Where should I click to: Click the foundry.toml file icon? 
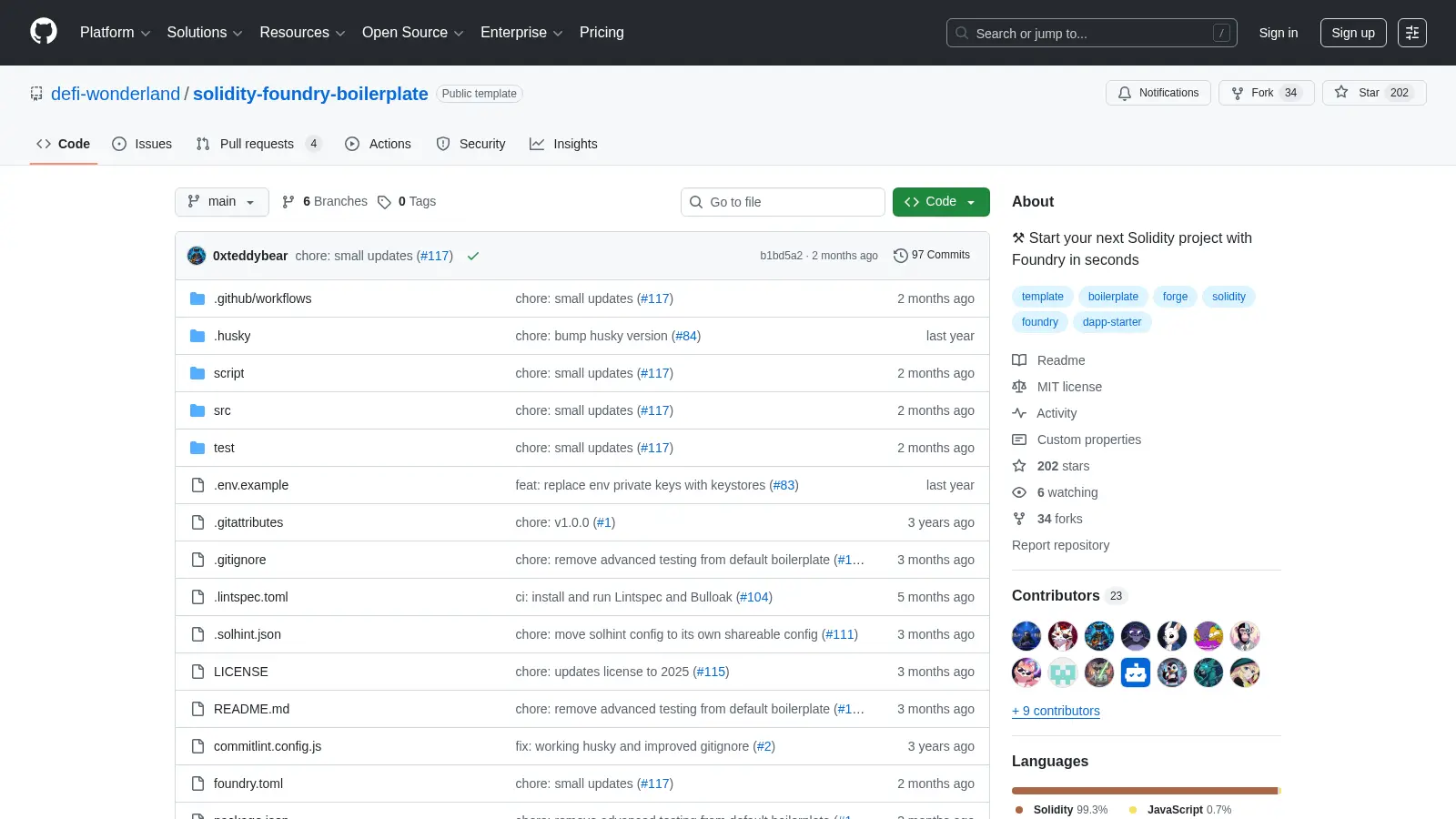(x=197, y=784)
